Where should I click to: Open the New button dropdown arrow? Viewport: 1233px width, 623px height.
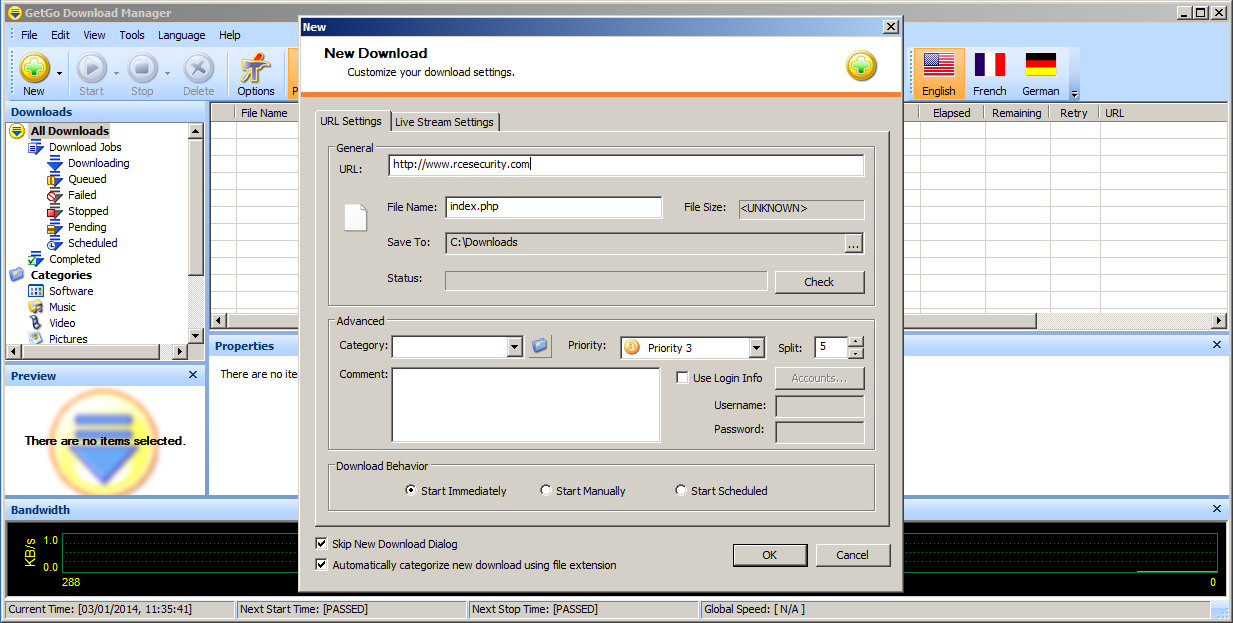pyautogui.click(x=59, y=74)
